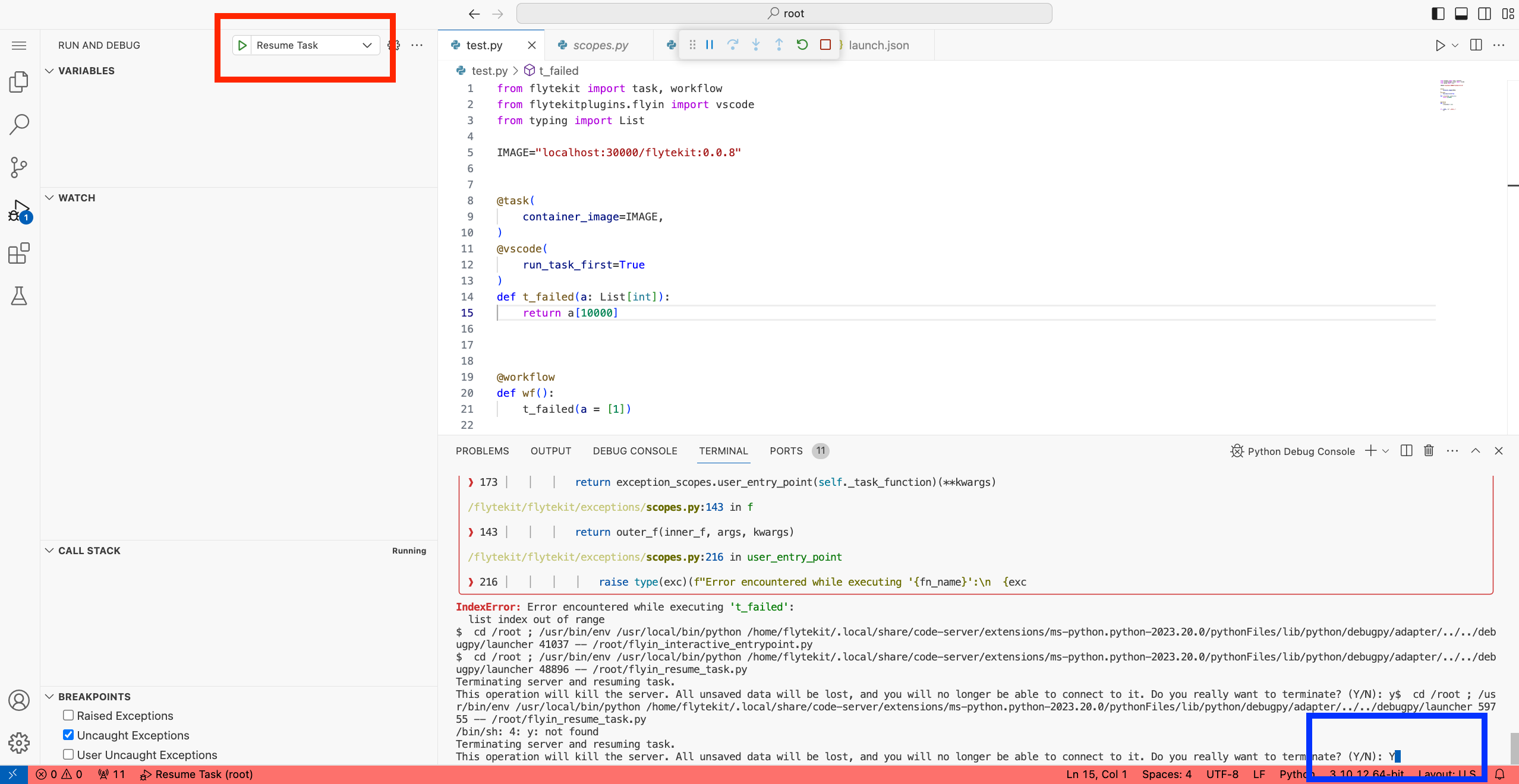The image size is (1519, 784).
Task: Enable Raised Exceptions breakpoint
Action: coord(68,716)
